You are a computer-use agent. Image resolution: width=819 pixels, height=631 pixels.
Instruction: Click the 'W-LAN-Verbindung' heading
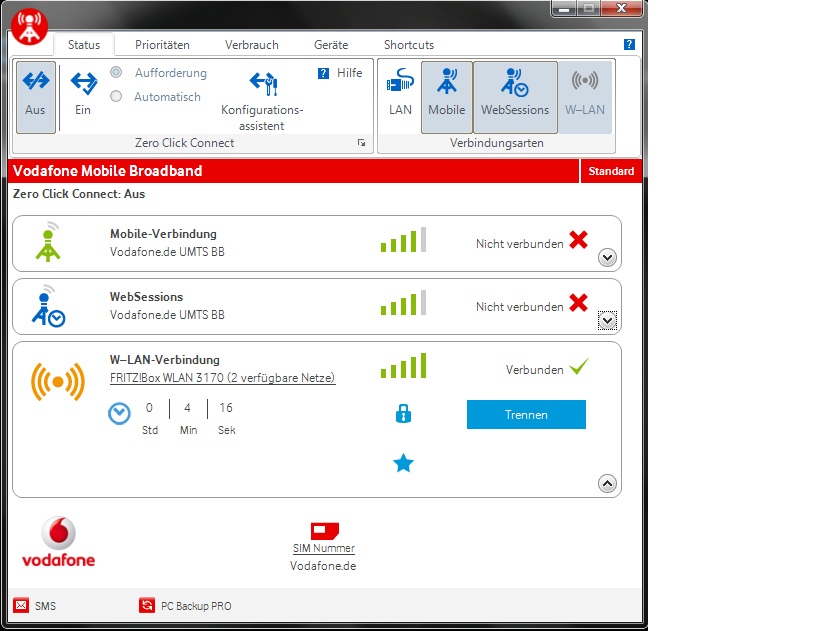pyautogui.click(x=165, y=360)
